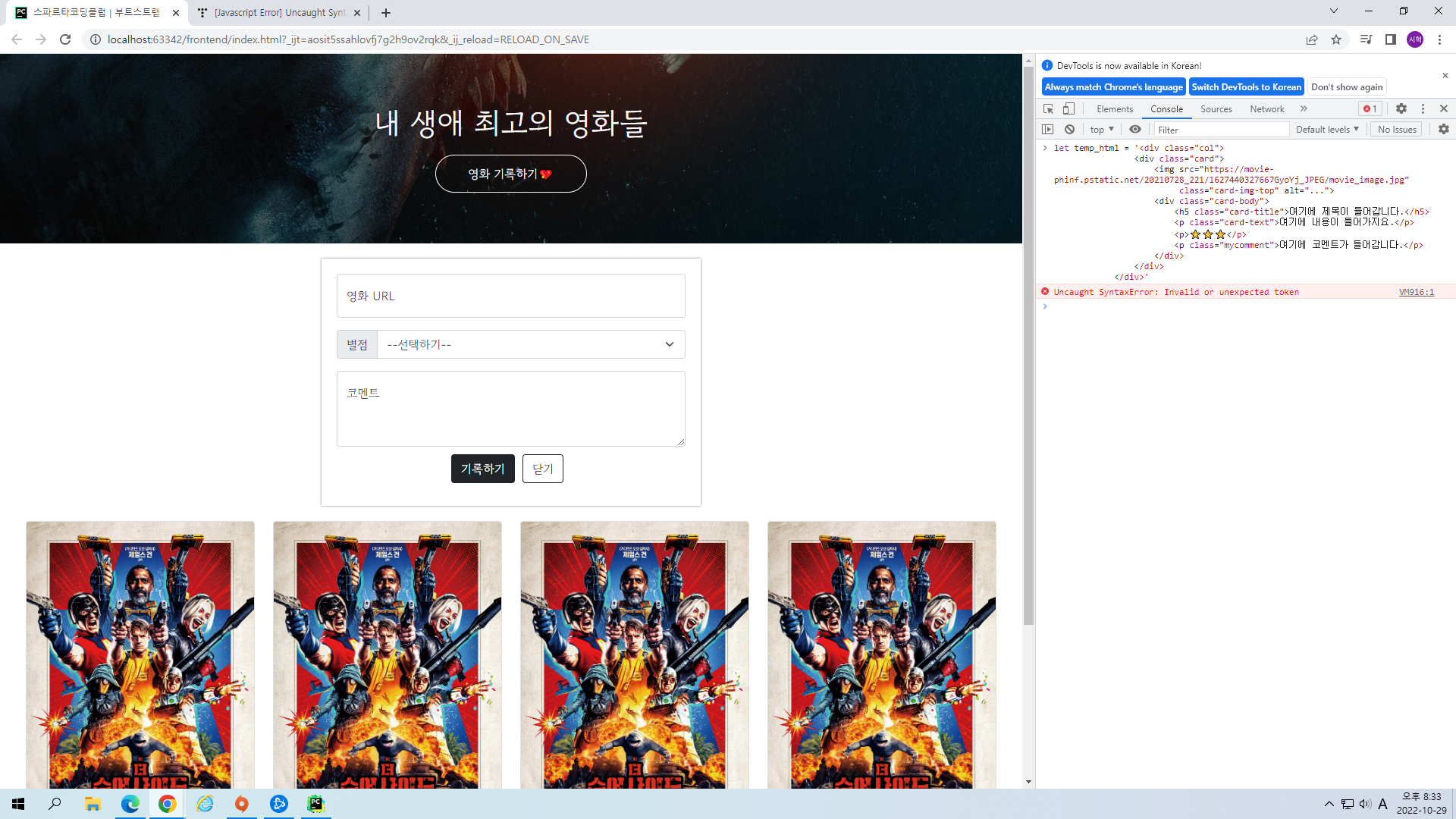Show hidden system tray icons
Viewport: 1456px width, 819px height.
point(1329,804)
